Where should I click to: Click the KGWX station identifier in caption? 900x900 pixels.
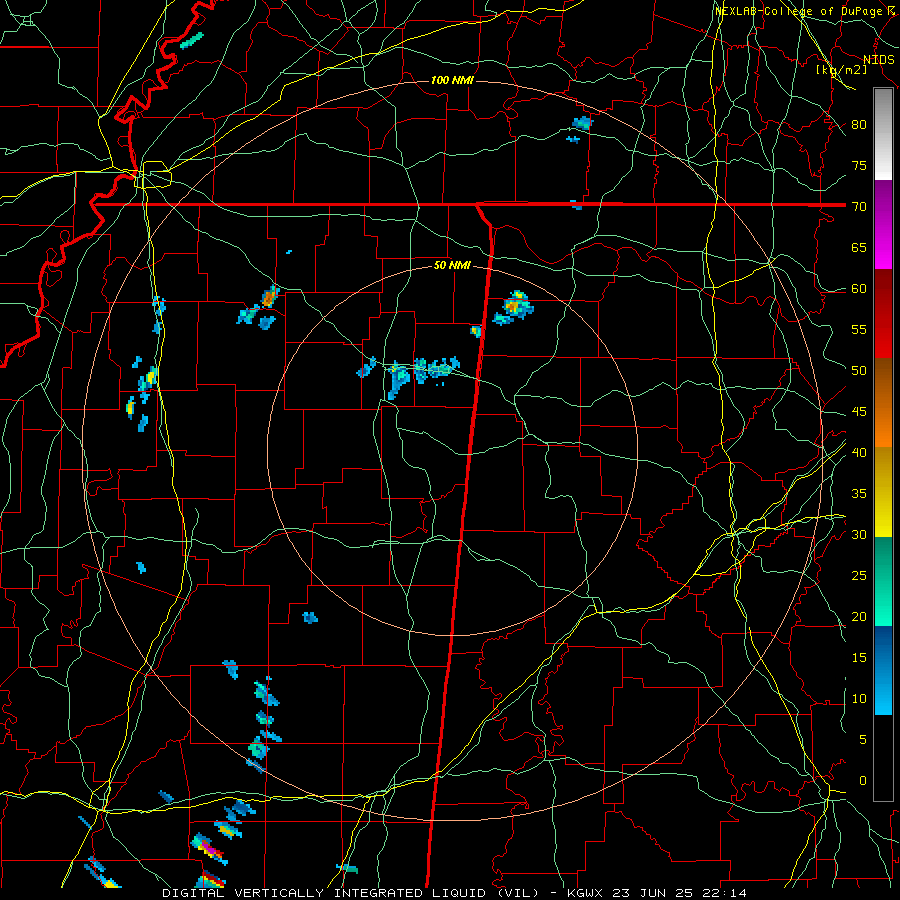pyautogui.click(x=586, y=893)
